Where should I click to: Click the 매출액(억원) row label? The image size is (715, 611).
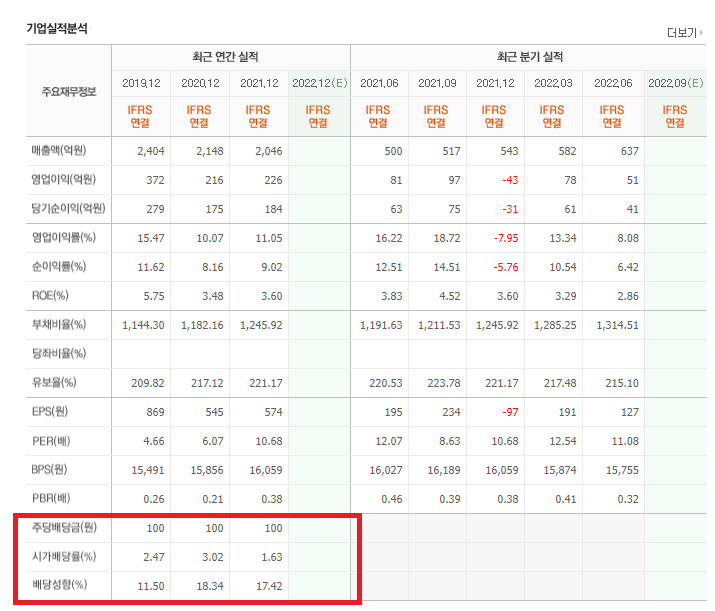click(59, 150)
